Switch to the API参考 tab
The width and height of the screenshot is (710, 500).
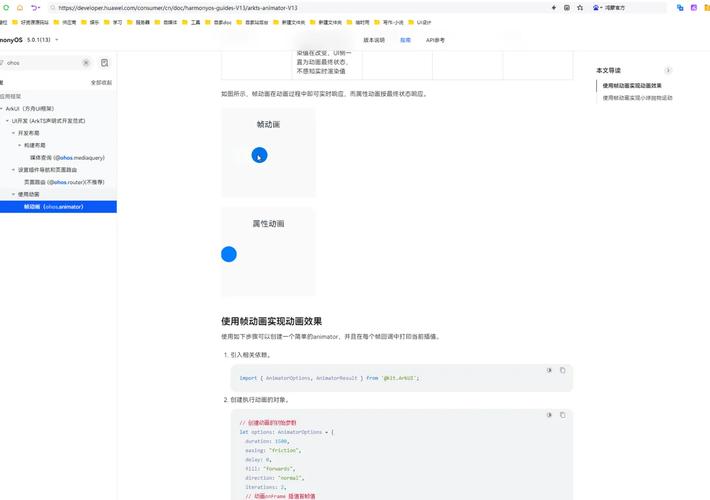(435, 40)
